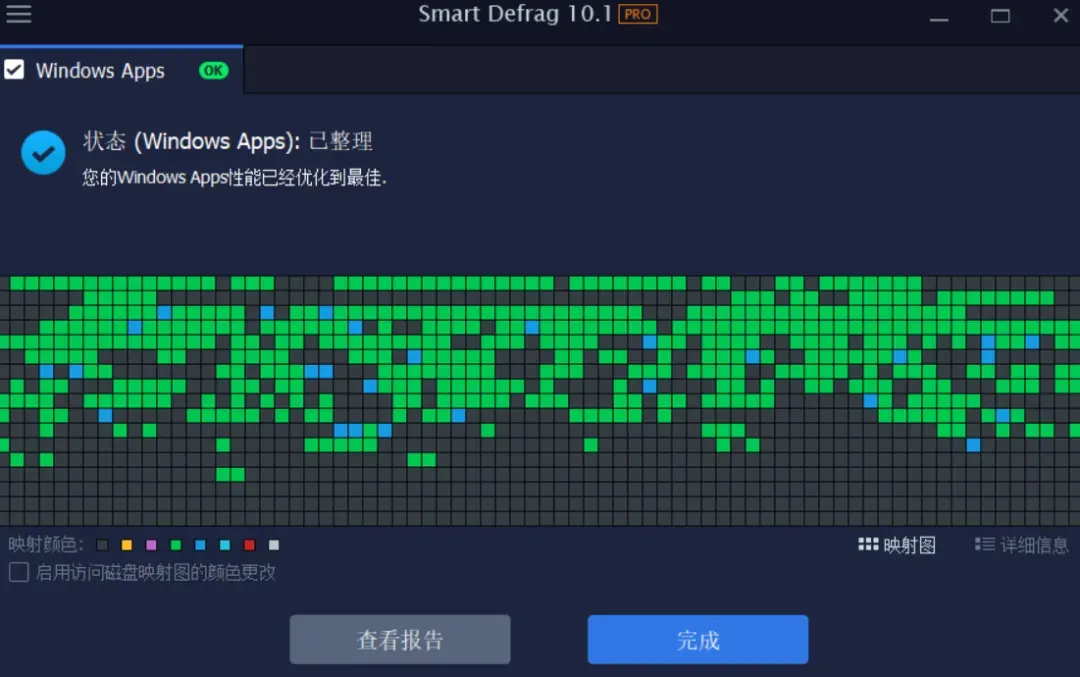The image size is (1080, 677).
Task: Maximize the Smart Defrag window
Action: click(1000, 16)
